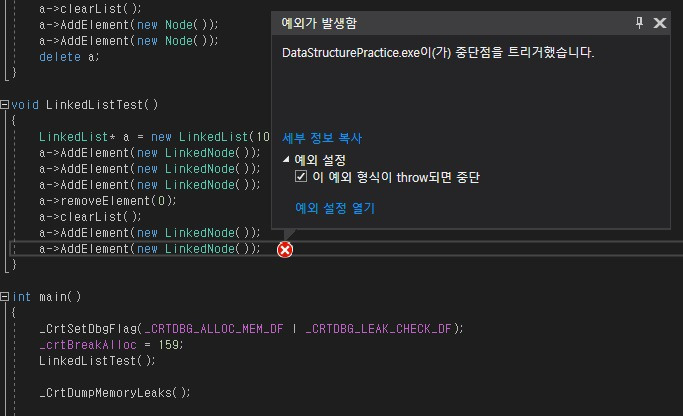Click the LinkedListTest() call in main
683x416 pixels.
(x=97, y=361)
